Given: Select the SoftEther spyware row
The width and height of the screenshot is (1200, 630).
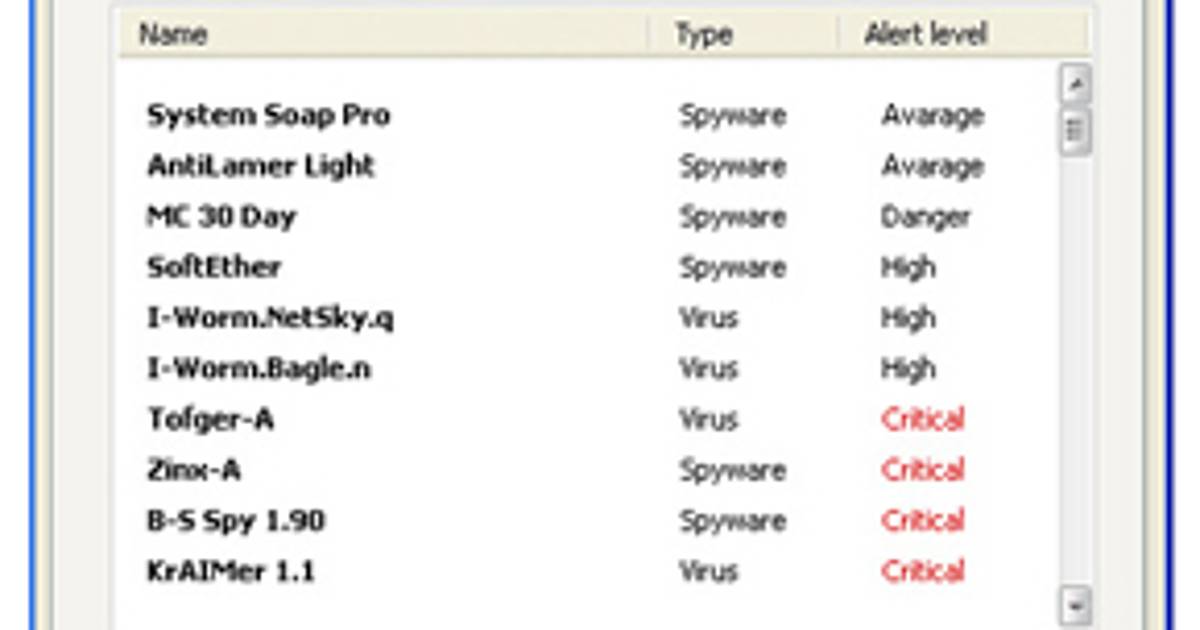Looking at the screenshot, I should pos(214,267).
